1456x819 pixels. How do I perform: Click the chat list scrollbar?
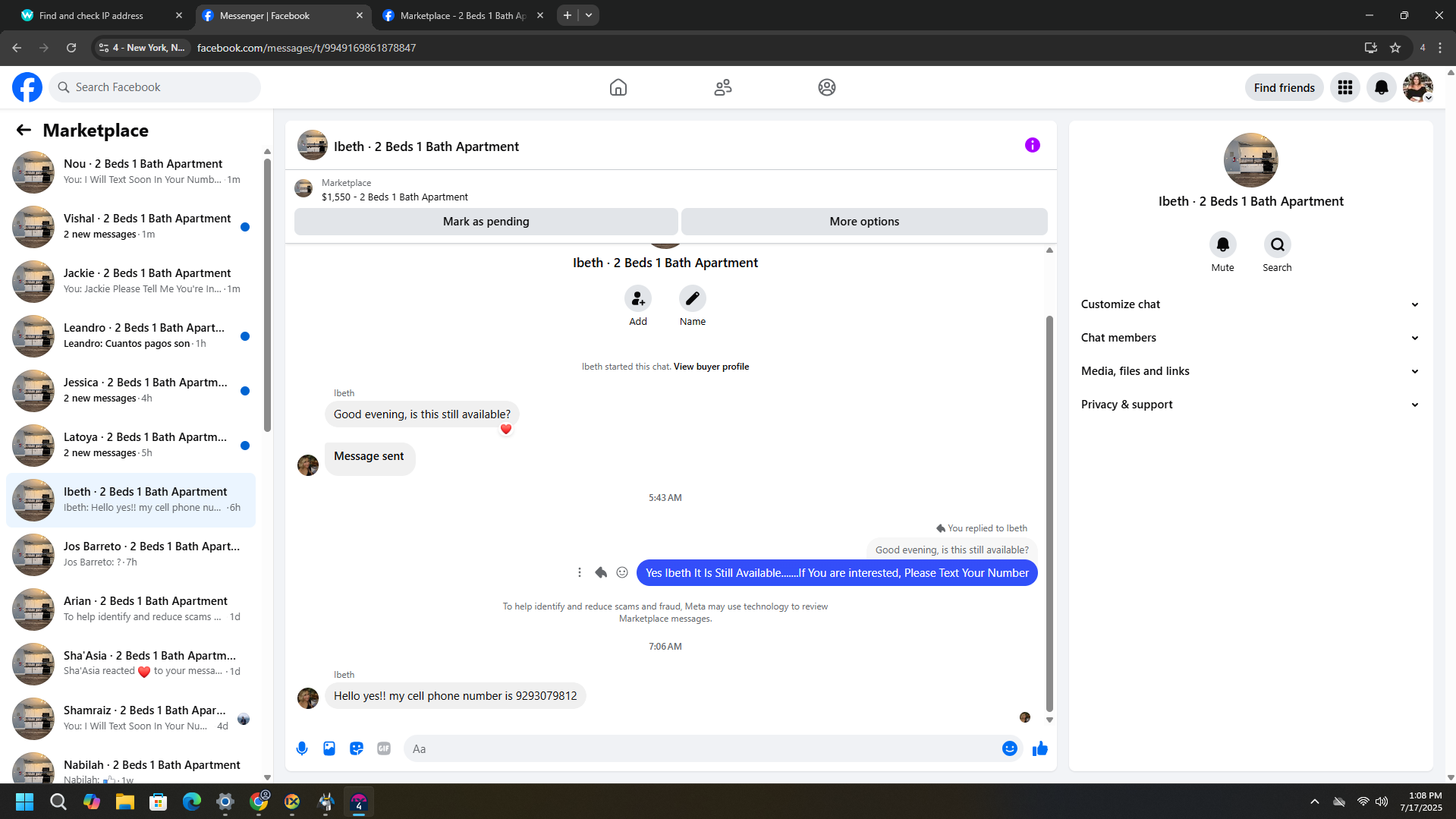coord(267,295)
